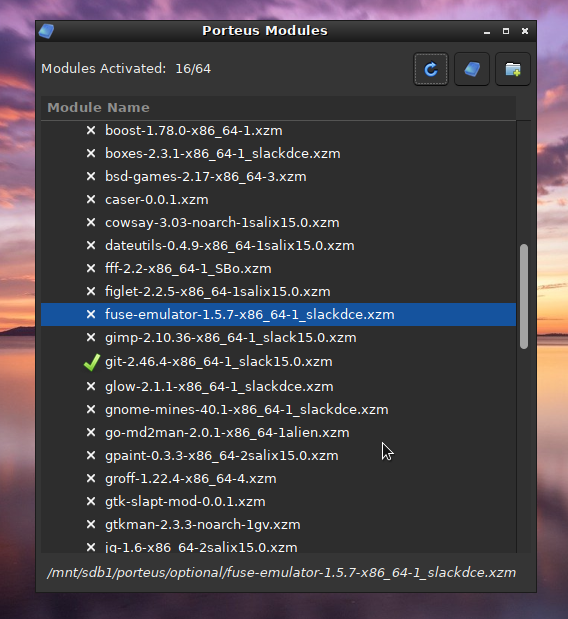
Task: Select groff-1.22.4-x86_64-4.xzm module
Action: (x=191, y=479)
